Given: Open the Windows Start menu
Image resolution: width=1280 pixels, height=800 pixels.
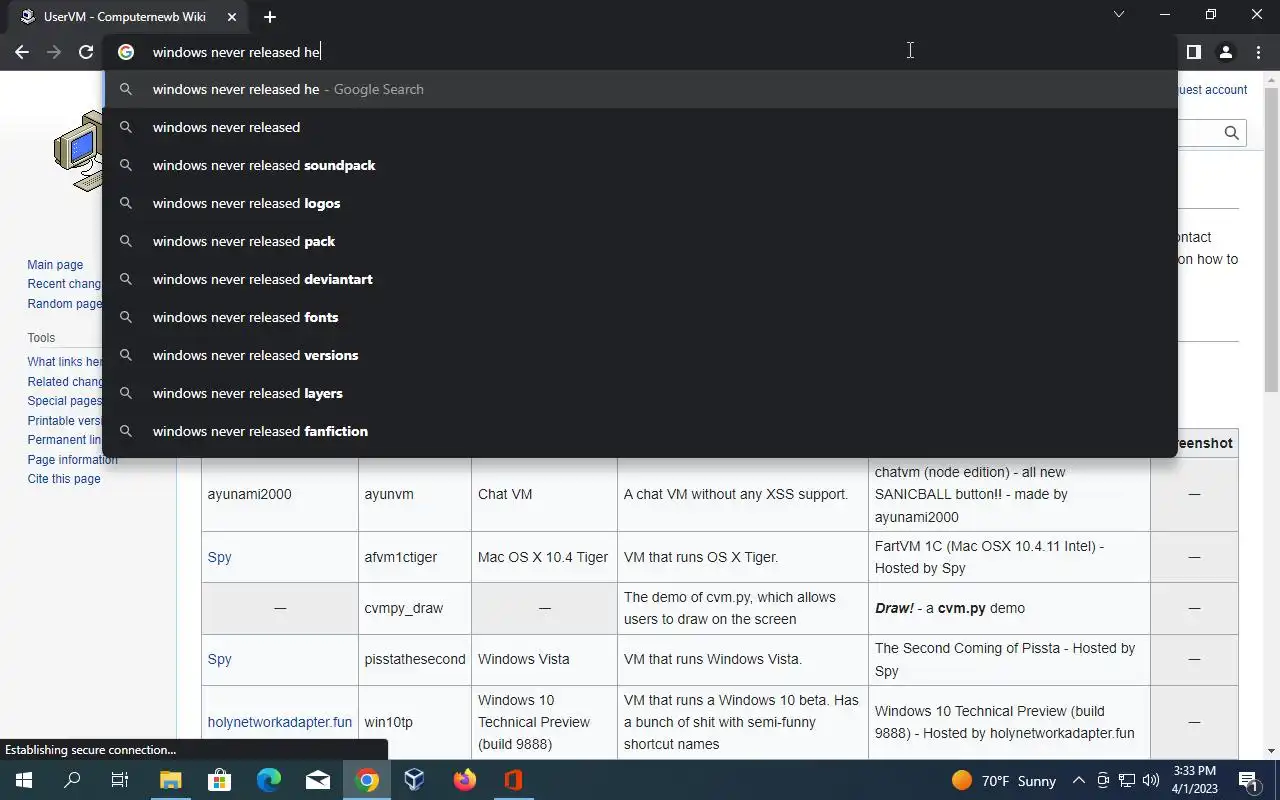Looking at the screenshot, I should tap(24, 780).
